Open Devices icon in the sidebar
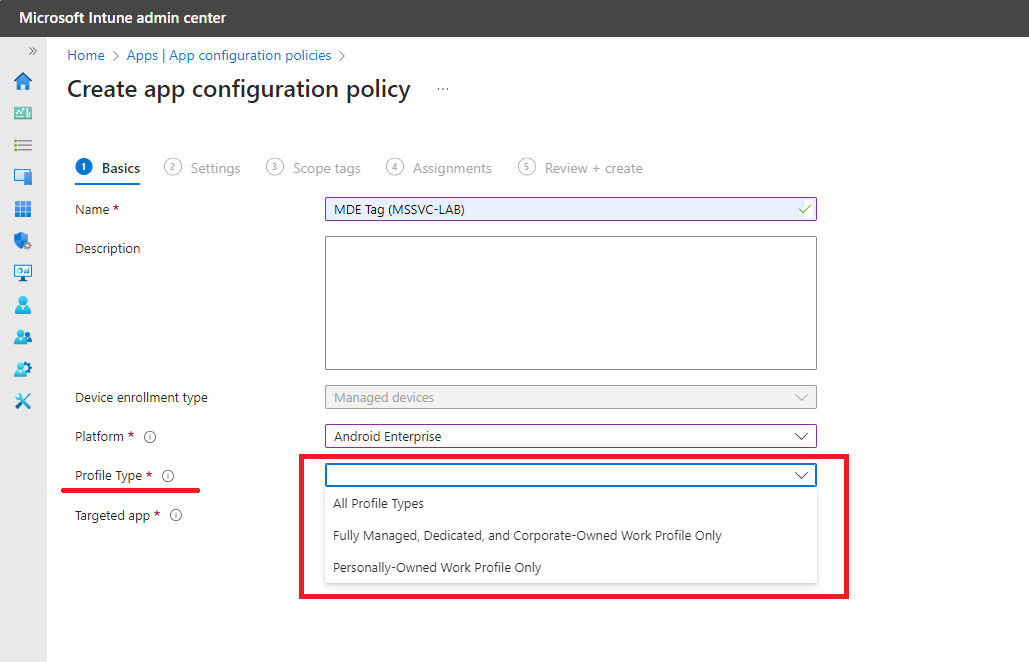1029x662 pixels. (23, 176)
